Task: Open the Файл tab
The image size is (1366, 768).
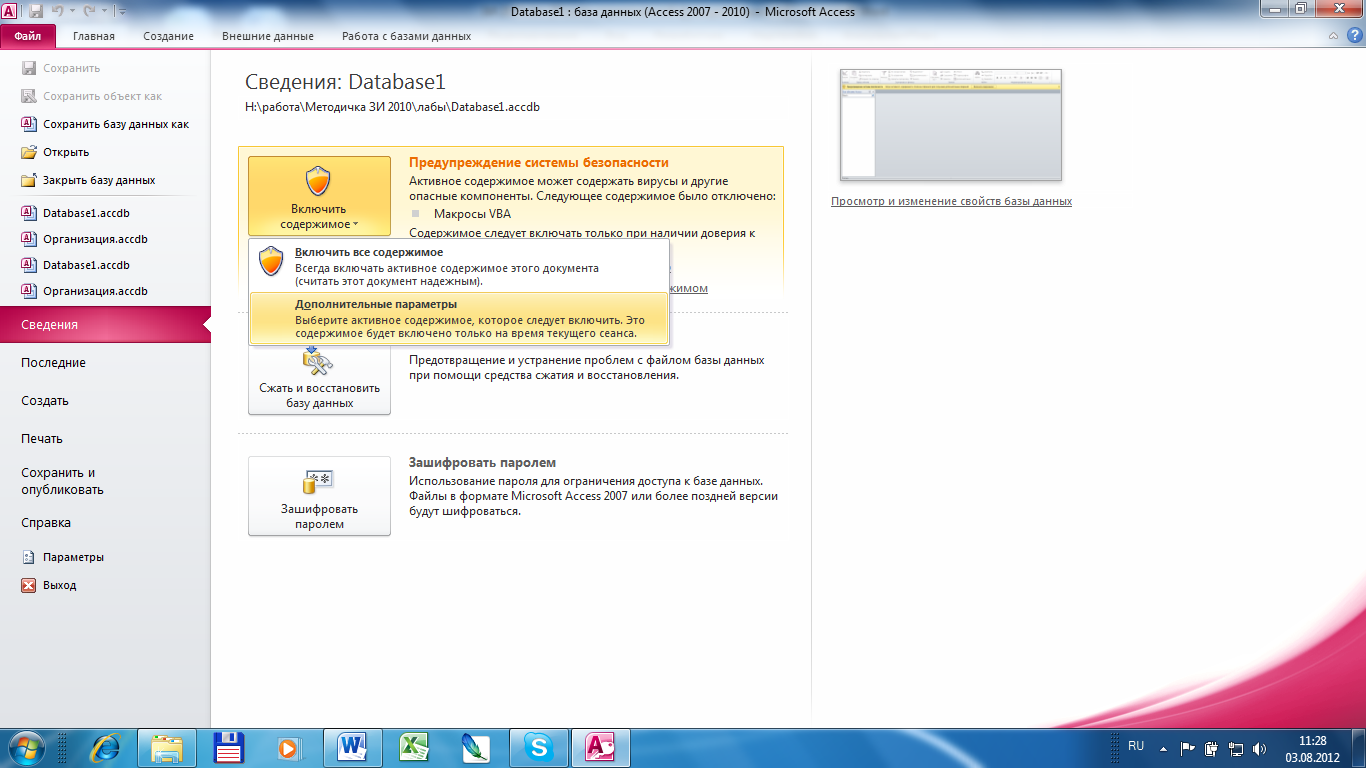Action: click(x=28, y=36)
